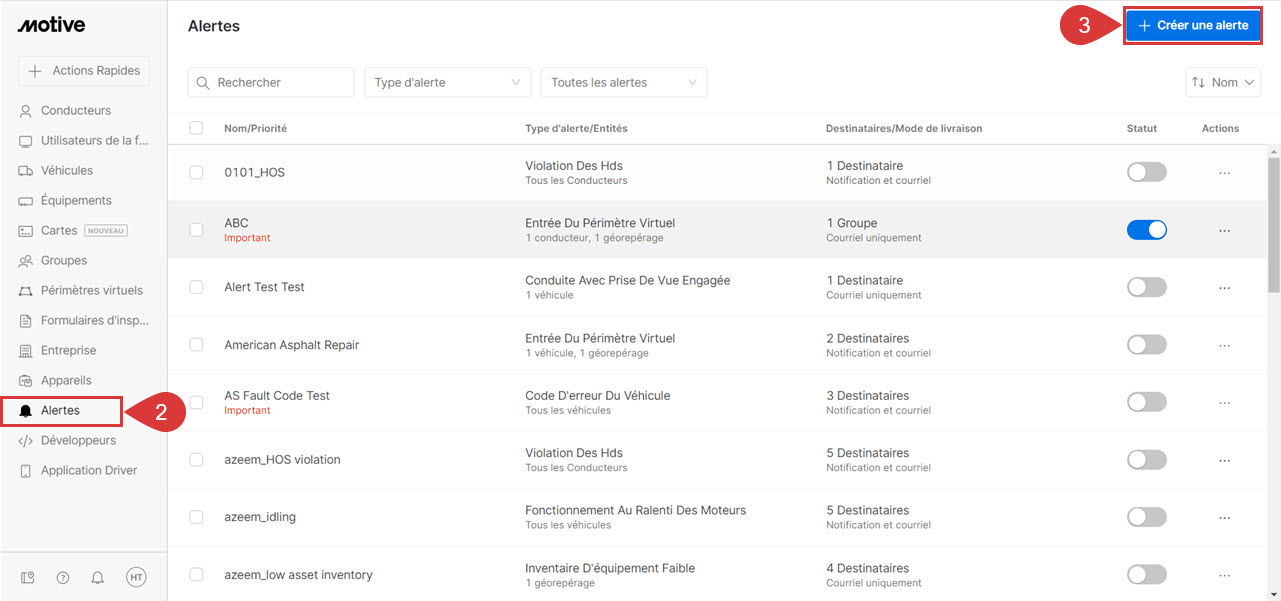Open notifications bell at sidebar bottom

click(97, 577)
